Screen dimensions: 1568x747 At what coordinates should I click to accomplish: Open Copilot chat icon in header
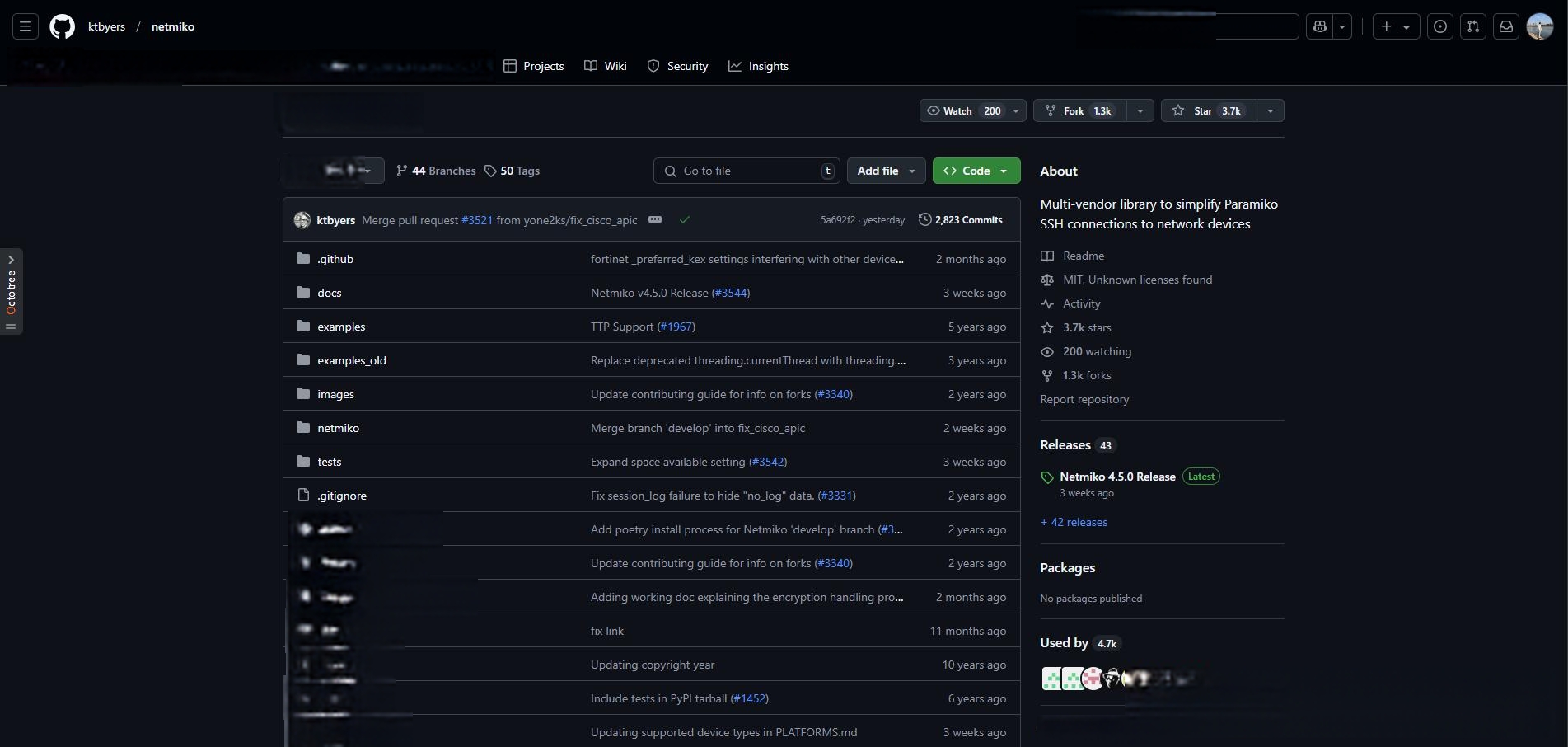[1320, 26]
